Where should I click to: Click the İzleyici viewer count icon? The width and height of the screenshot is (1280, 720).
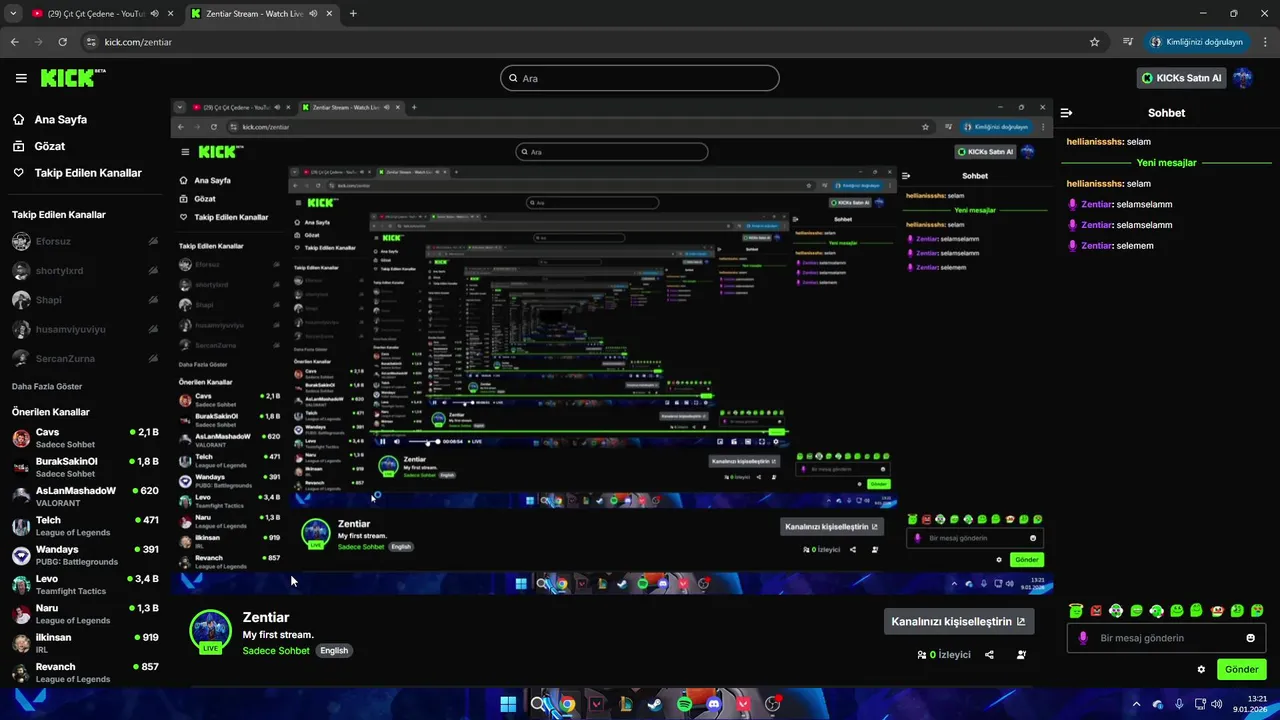tap(921, 655)
